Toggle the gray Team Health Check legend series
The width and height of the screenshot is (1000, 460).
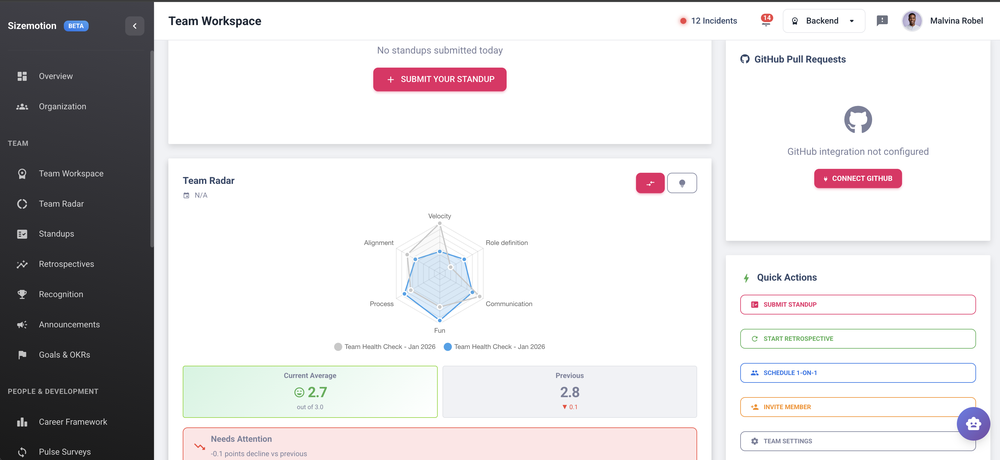tap(339, 347)
